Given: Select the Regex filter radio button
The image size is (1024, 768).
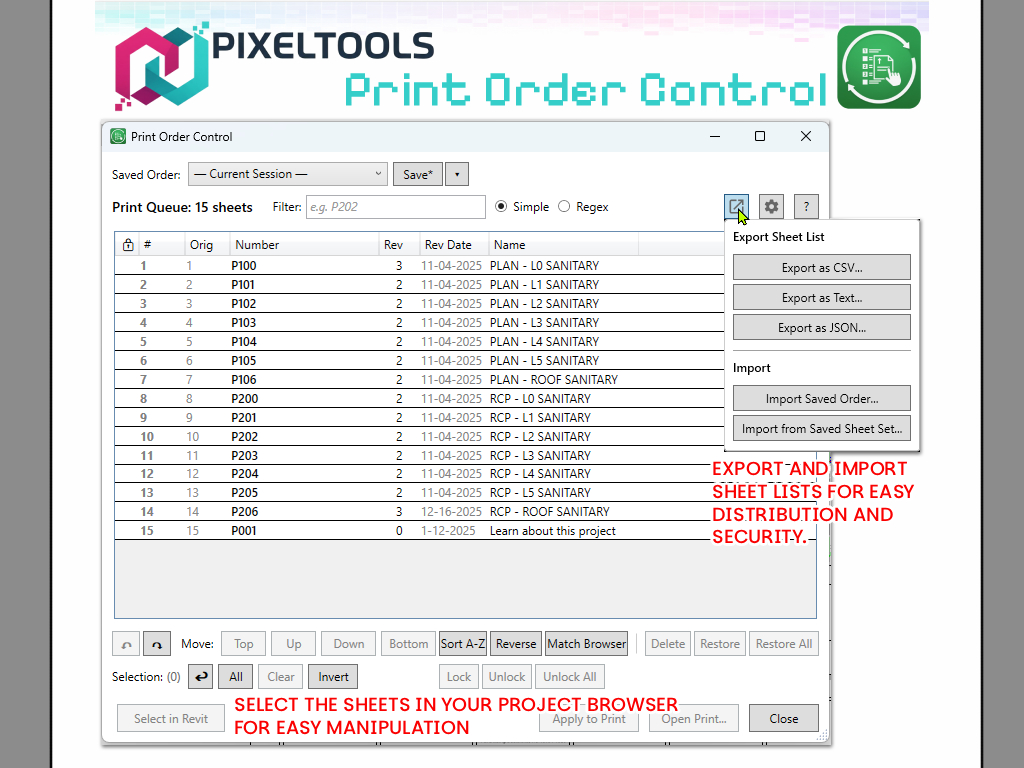Looking at the screenshot, I should (565, 207).
